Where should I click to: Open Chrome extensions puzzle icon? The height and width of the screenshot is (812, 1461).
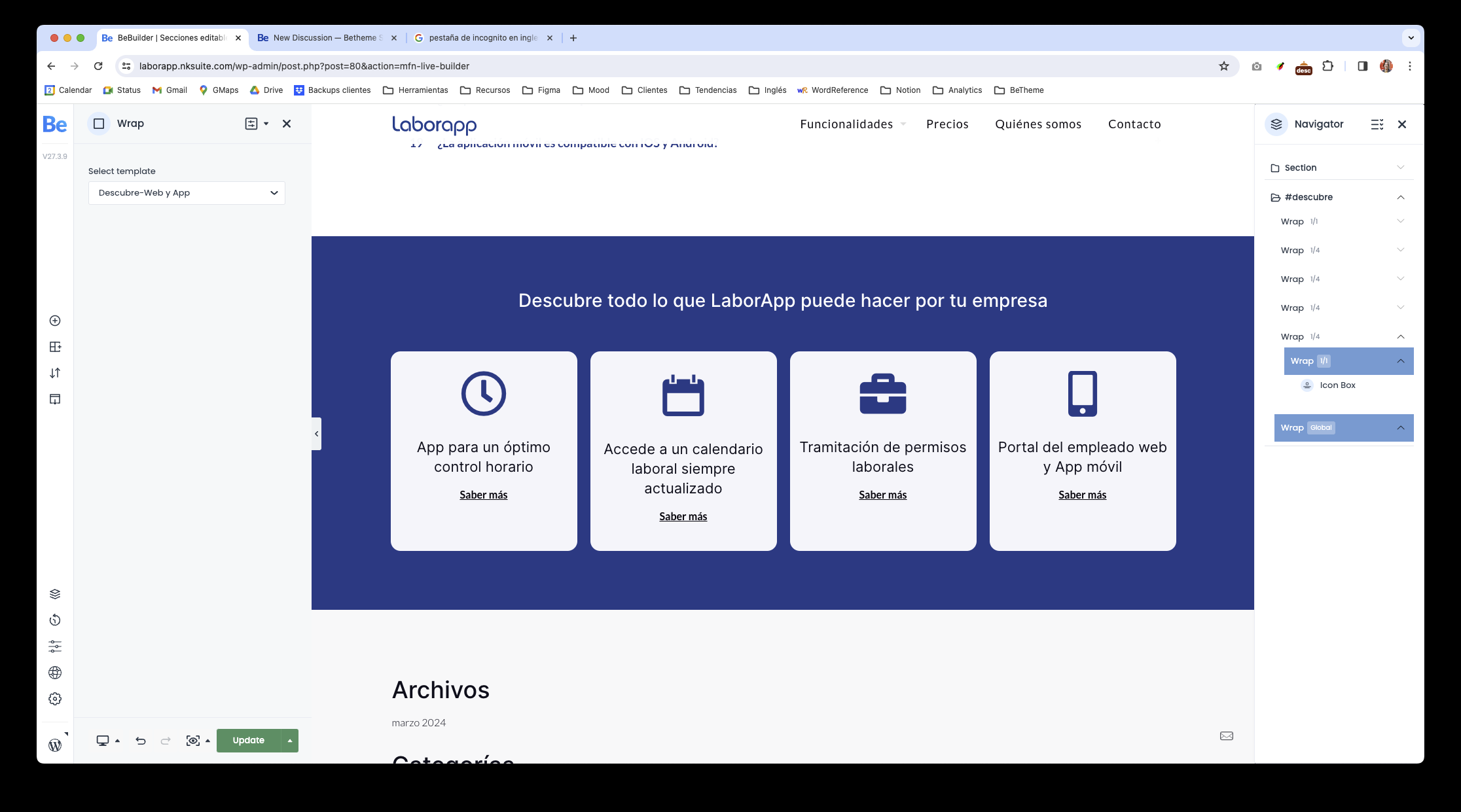pos(1327,66)
